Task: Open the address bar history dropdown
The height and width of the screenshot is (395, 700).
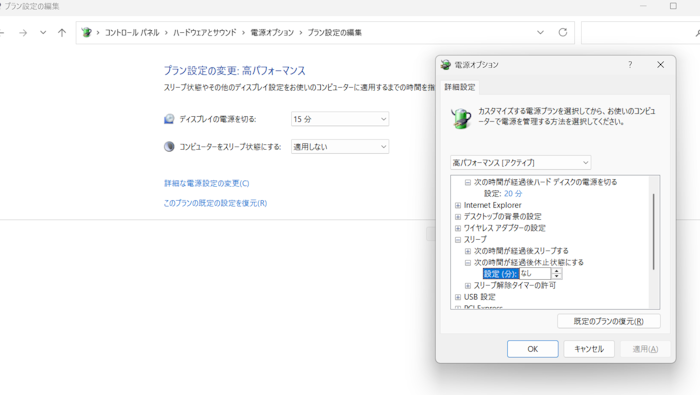Action: 540,33
